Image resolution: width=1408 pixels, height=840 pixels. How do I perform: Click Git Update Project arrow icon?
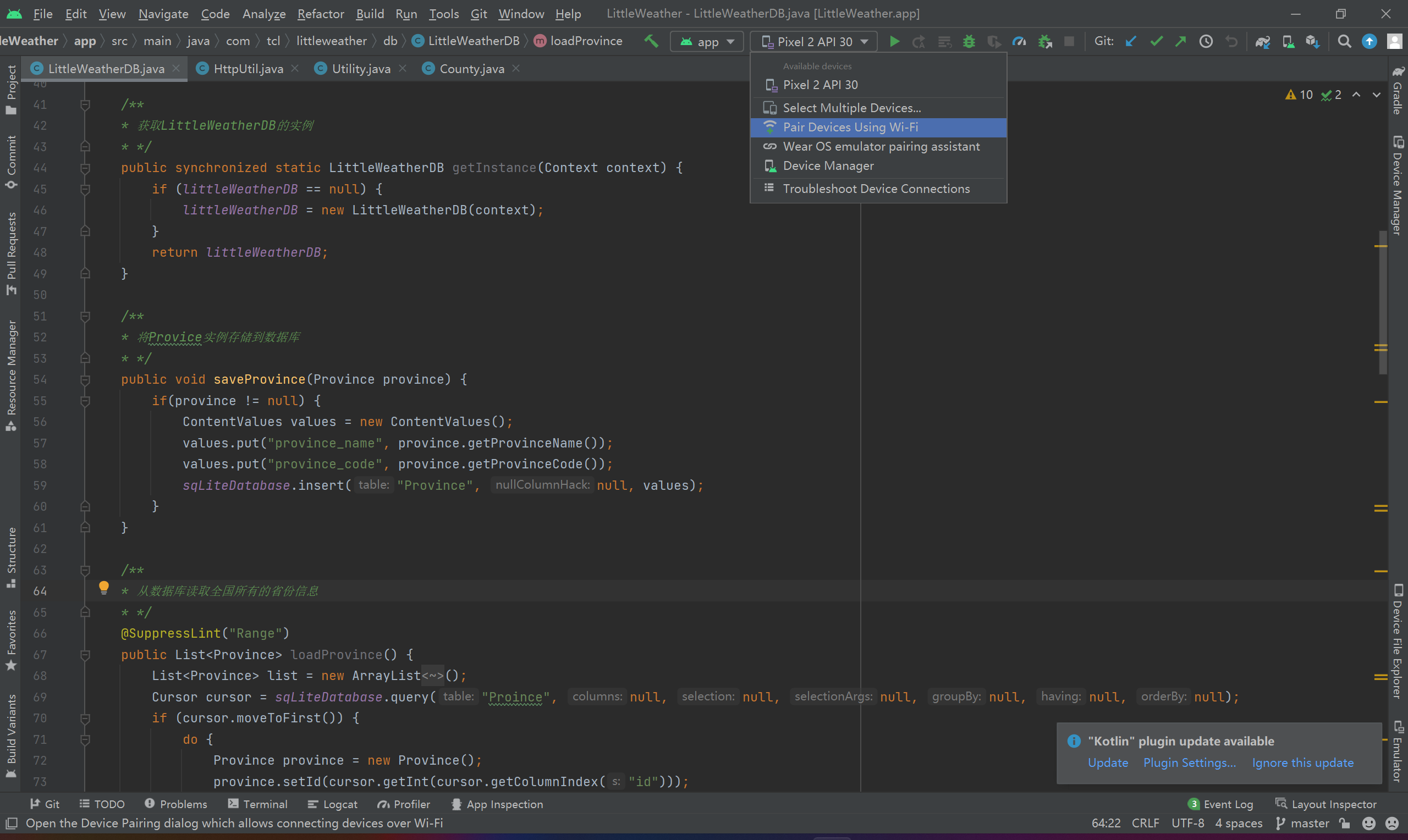[1131, 41]
